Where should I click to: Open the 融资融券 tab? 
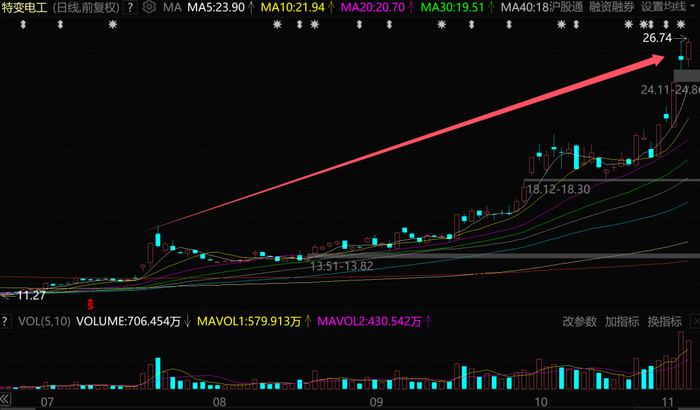pyautogui.click(x=612, y=7)
